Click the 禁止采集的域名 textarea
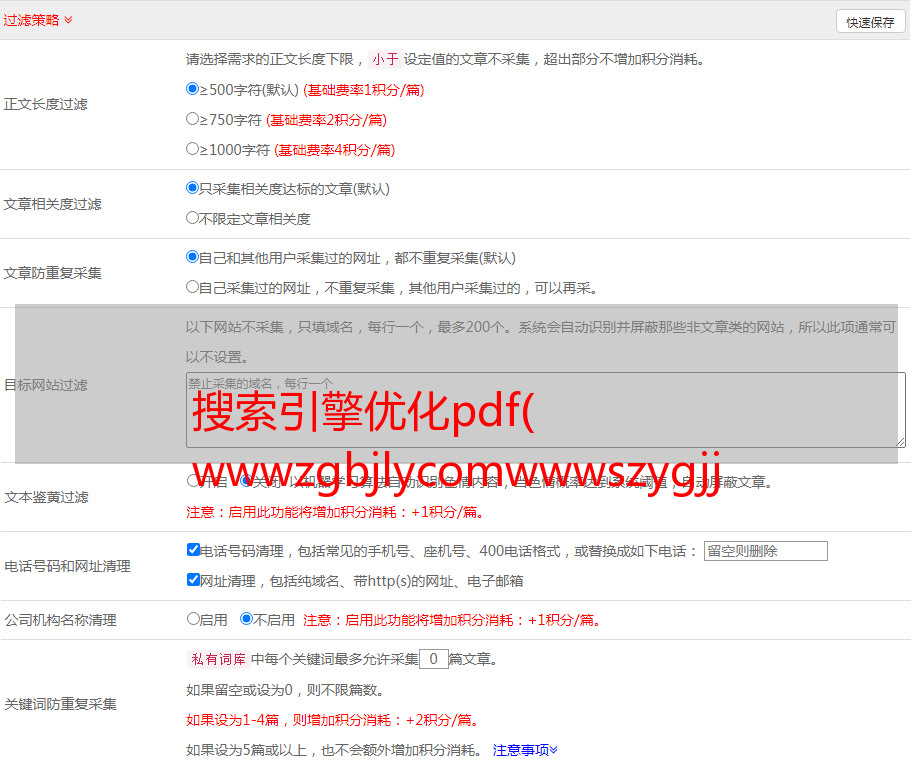Image resolution: width=912 pixels, height=768 pixels. click(546, 410)
